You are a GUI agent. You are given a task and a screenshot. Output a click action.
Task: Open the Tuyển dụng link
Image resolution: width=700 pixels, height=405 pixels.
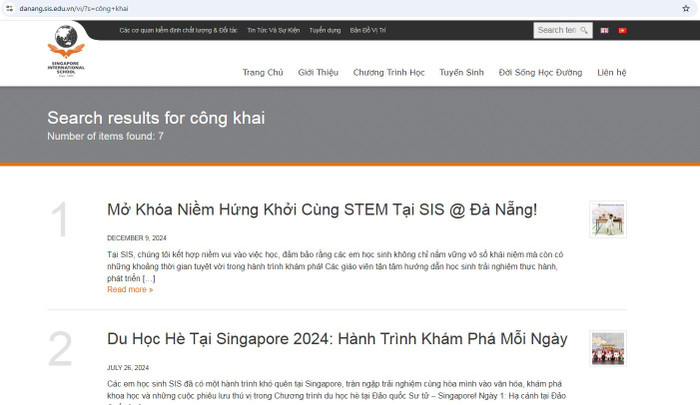[x=325, y=30]
